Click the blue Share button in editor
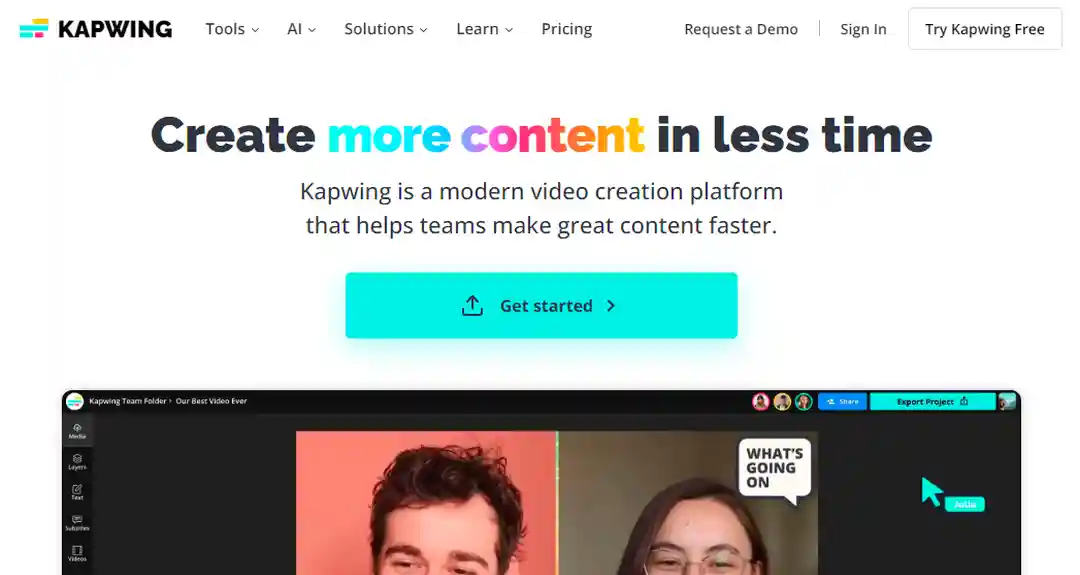 842,401
